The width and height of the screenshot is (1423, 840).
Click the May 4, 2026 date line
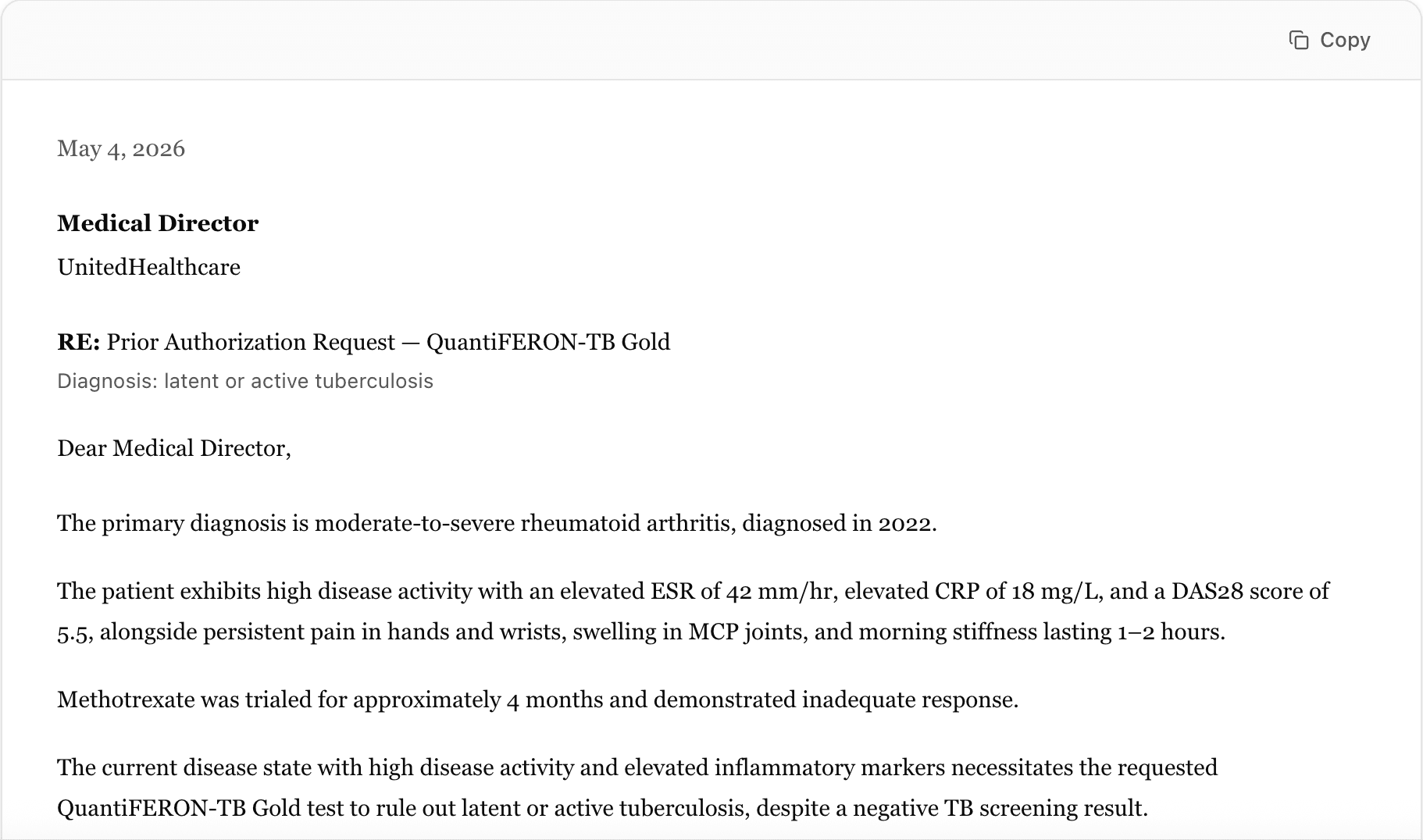[121, 148]
